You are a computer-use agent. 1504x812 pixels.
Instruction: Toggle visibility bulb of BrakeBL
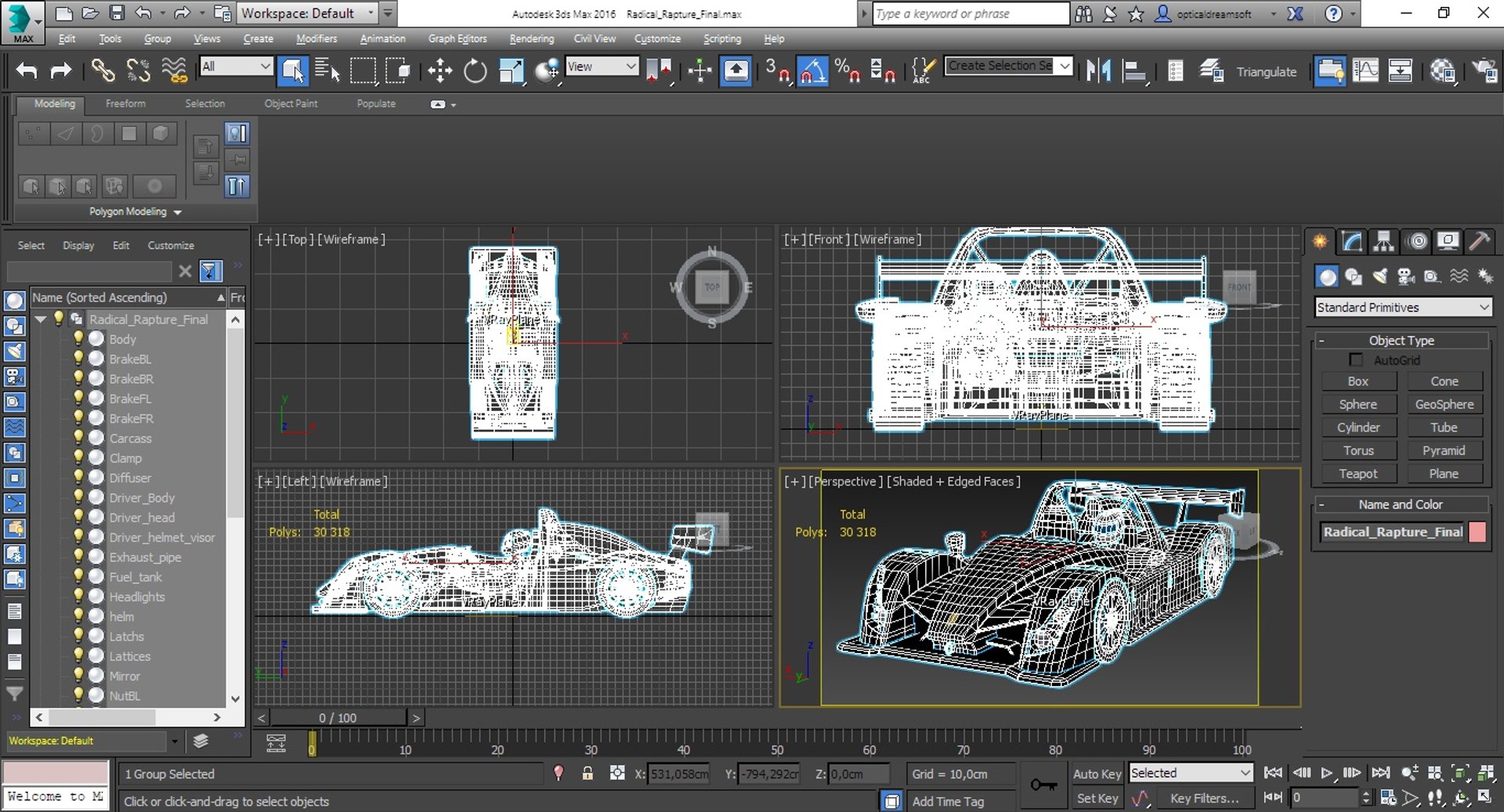coord(78,358)
